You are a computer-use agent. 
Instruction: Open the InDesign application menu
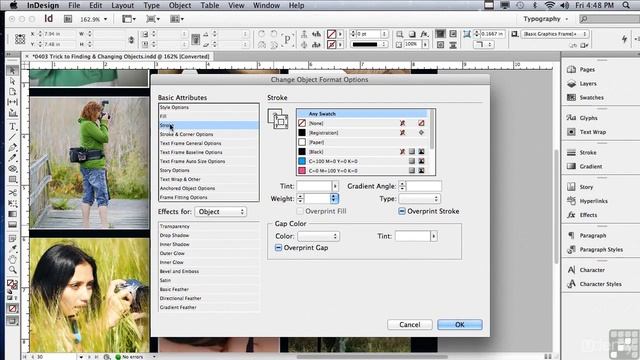pos(42,5)
